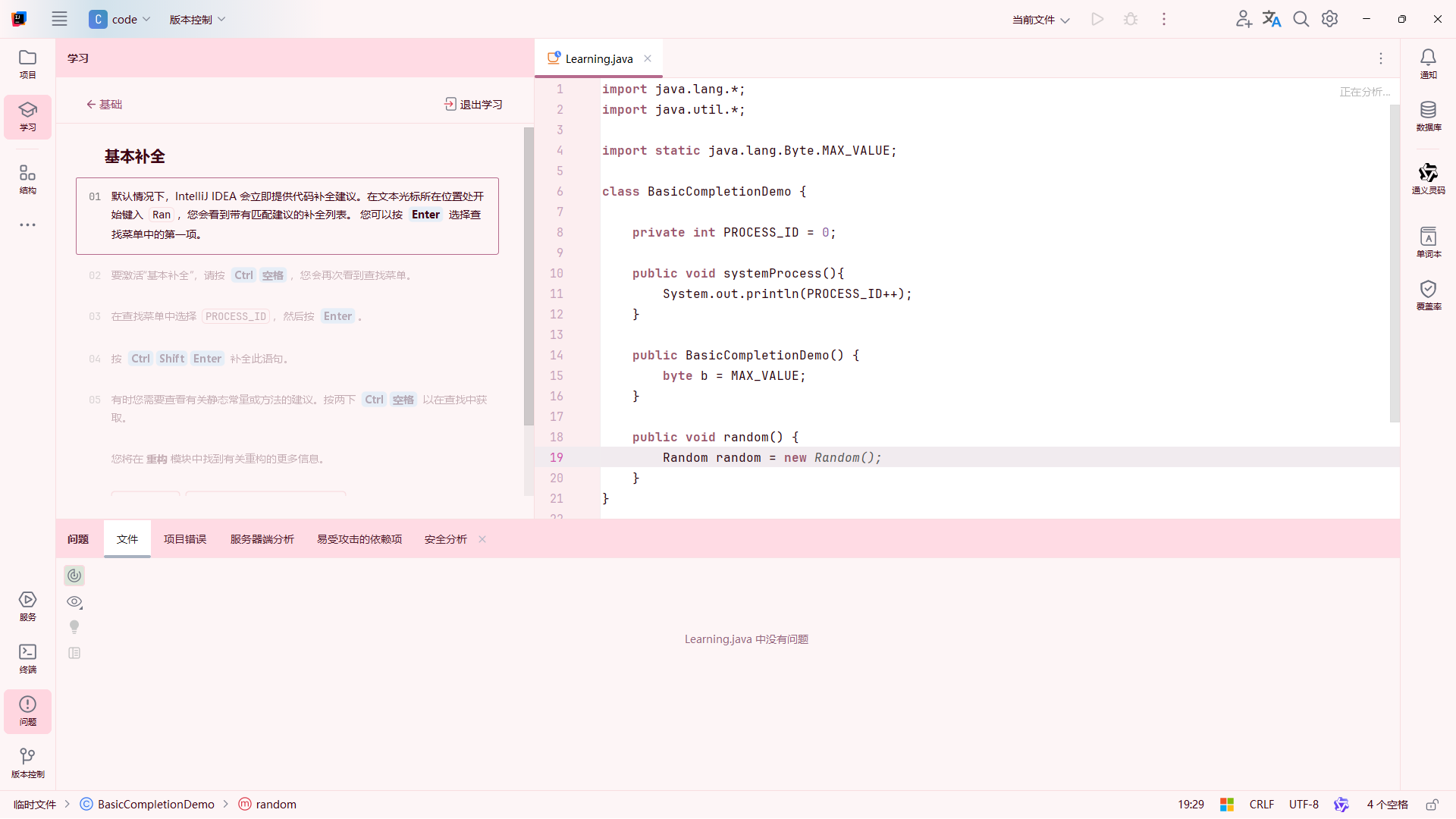The image size is (1456, 819).
Task: Click the lesson panel vertical scrollbar
Action: pyautogui.click(x=529, y=277)
